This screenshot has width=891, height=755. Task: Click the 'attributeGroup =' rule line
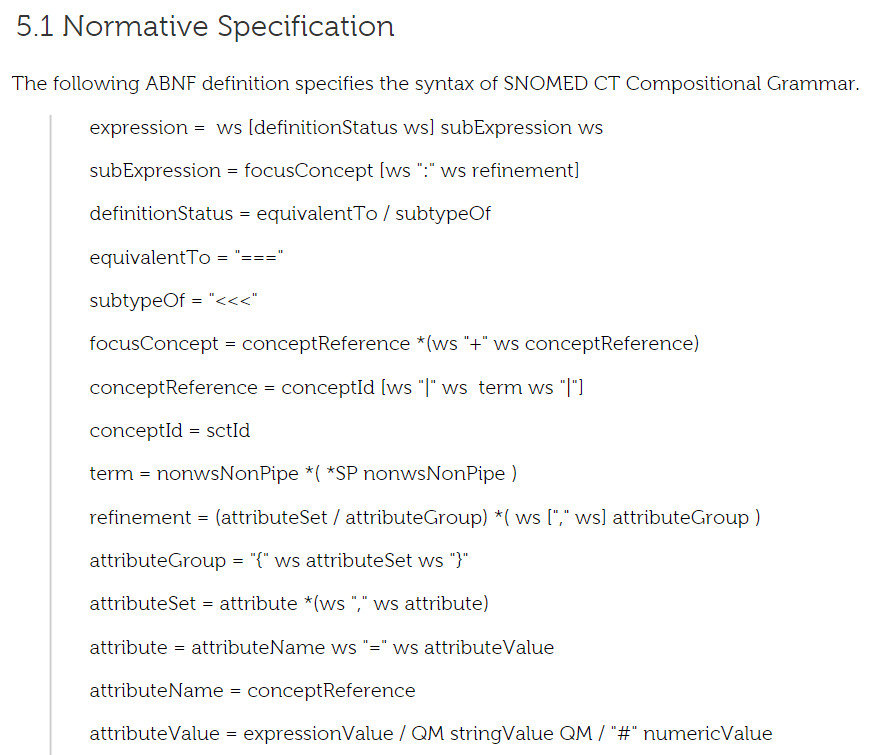point(278,561)
